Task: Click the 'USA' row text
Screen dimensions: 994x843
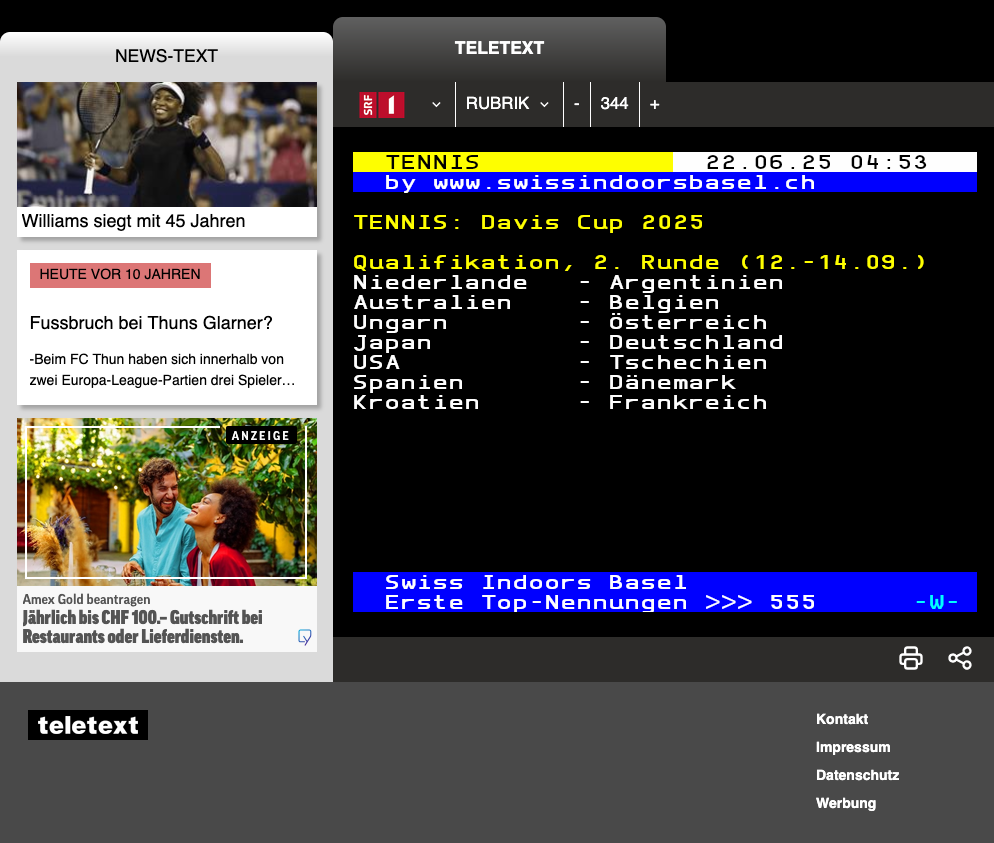Action: pyautogui.click(x=377, y=363)
